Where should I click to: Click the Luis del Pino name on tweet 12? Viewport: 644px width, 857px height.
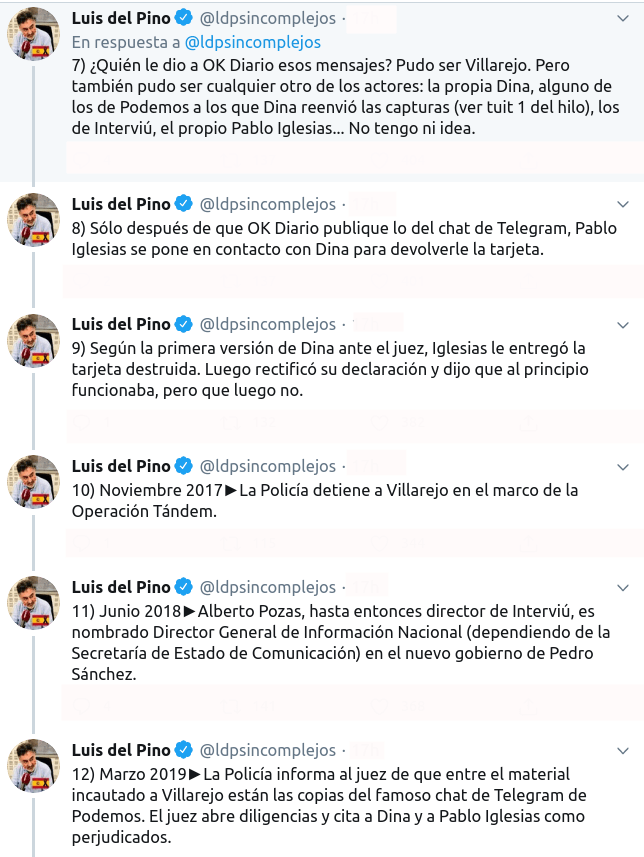121,750
